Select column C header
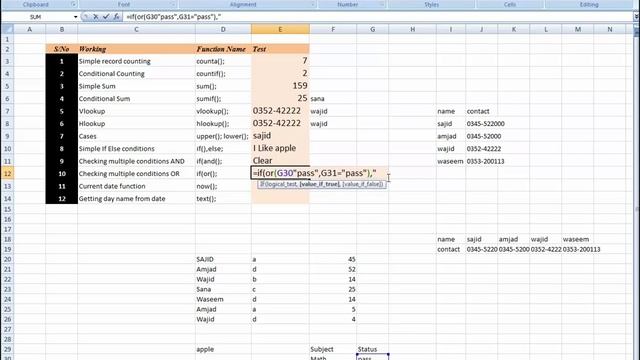 coord(136,29)
